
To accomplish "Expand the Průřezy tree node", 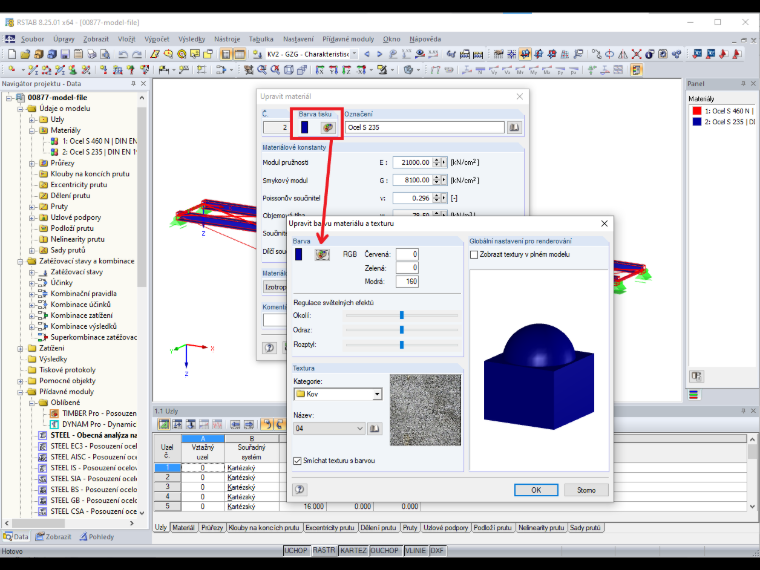I will [32, 163].
